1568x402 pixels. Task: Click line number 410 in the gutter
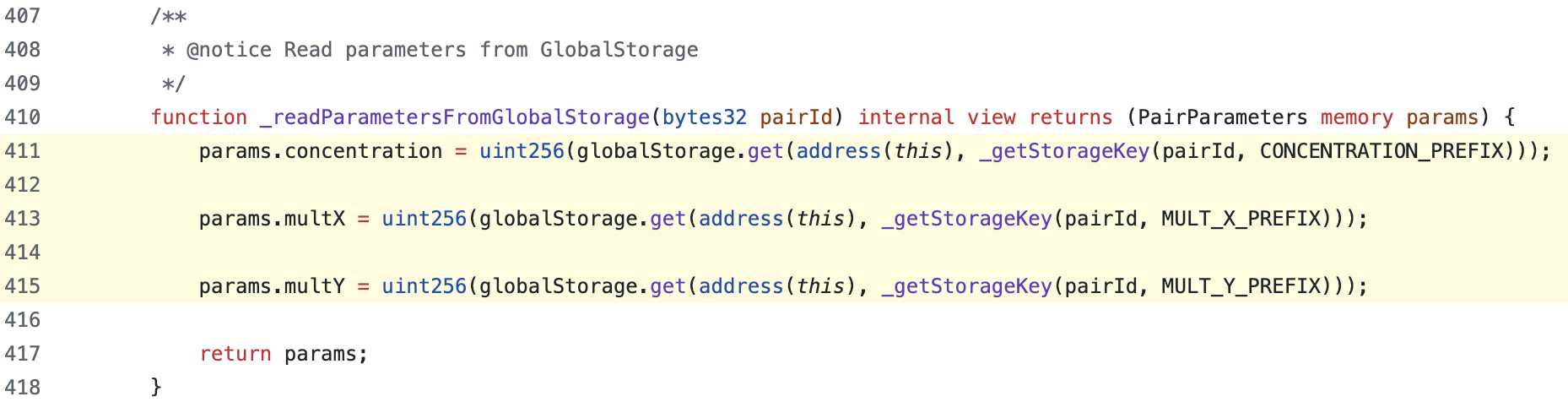(22, 117)
